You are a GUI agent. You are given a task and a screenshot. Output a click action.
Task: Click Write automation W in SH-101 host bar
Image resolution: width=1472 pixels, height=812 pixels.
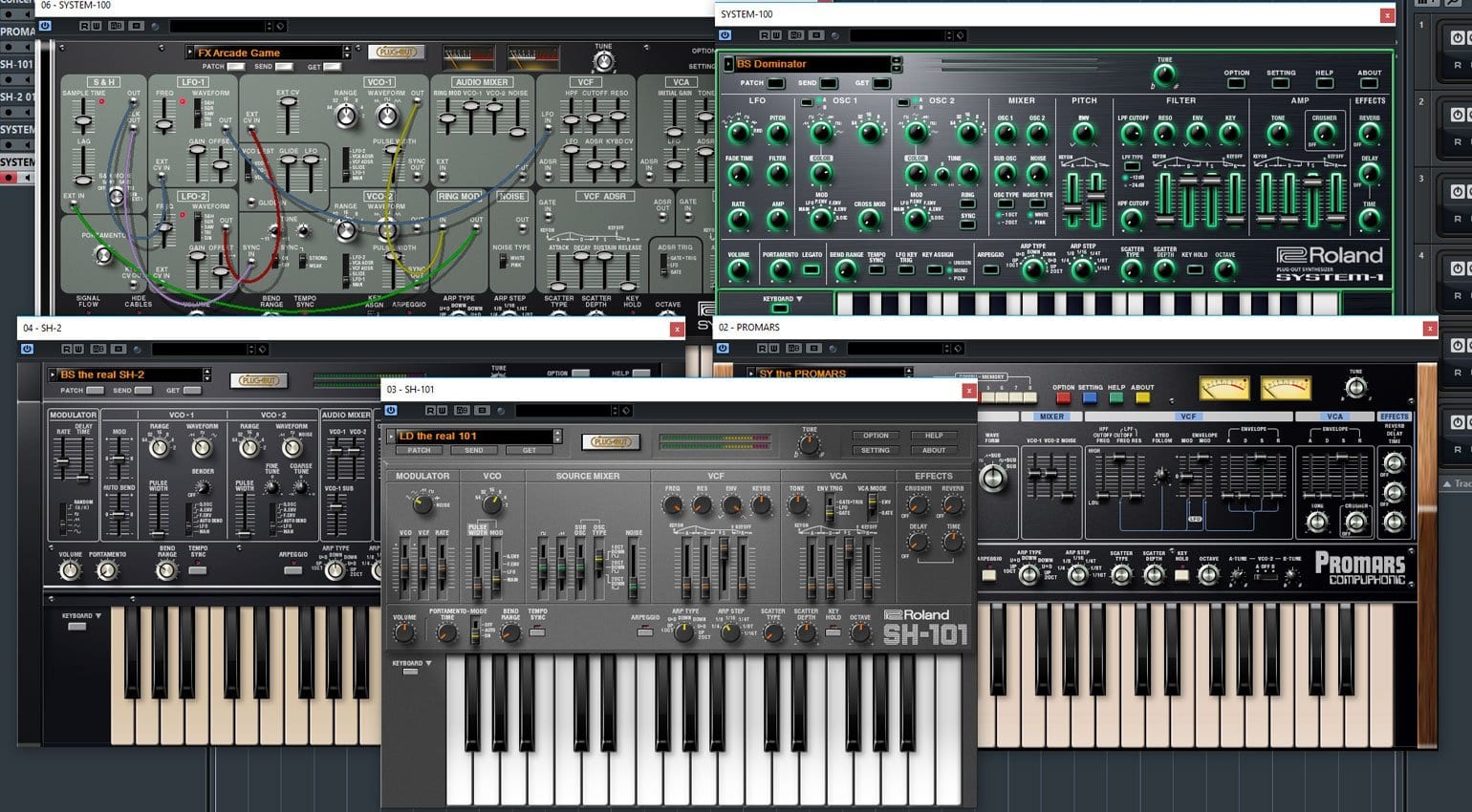(x=443, y=411)
